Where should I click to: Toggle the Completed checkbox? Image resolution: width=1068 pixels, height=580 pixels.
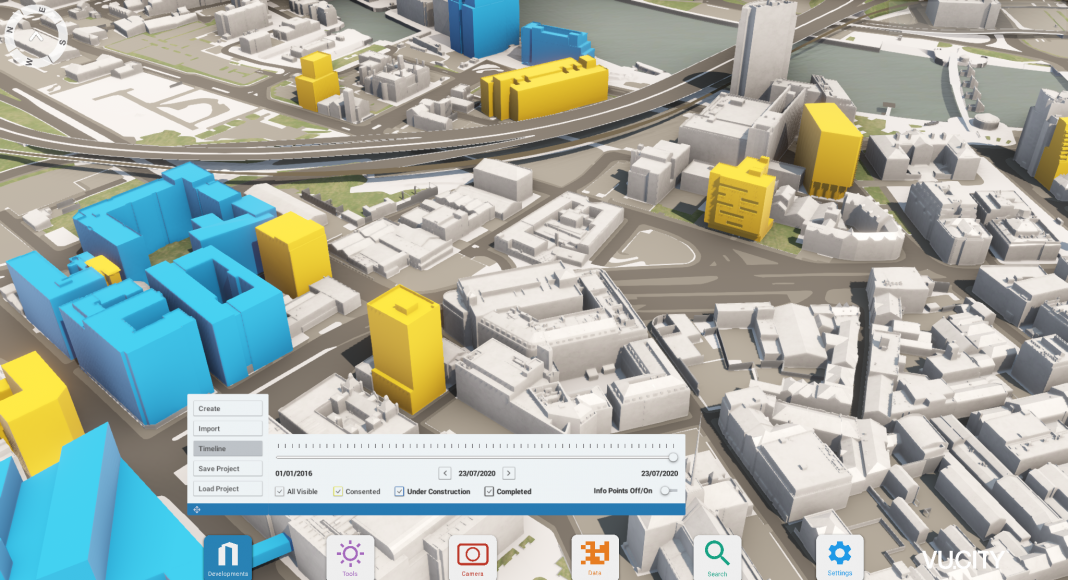489,491
